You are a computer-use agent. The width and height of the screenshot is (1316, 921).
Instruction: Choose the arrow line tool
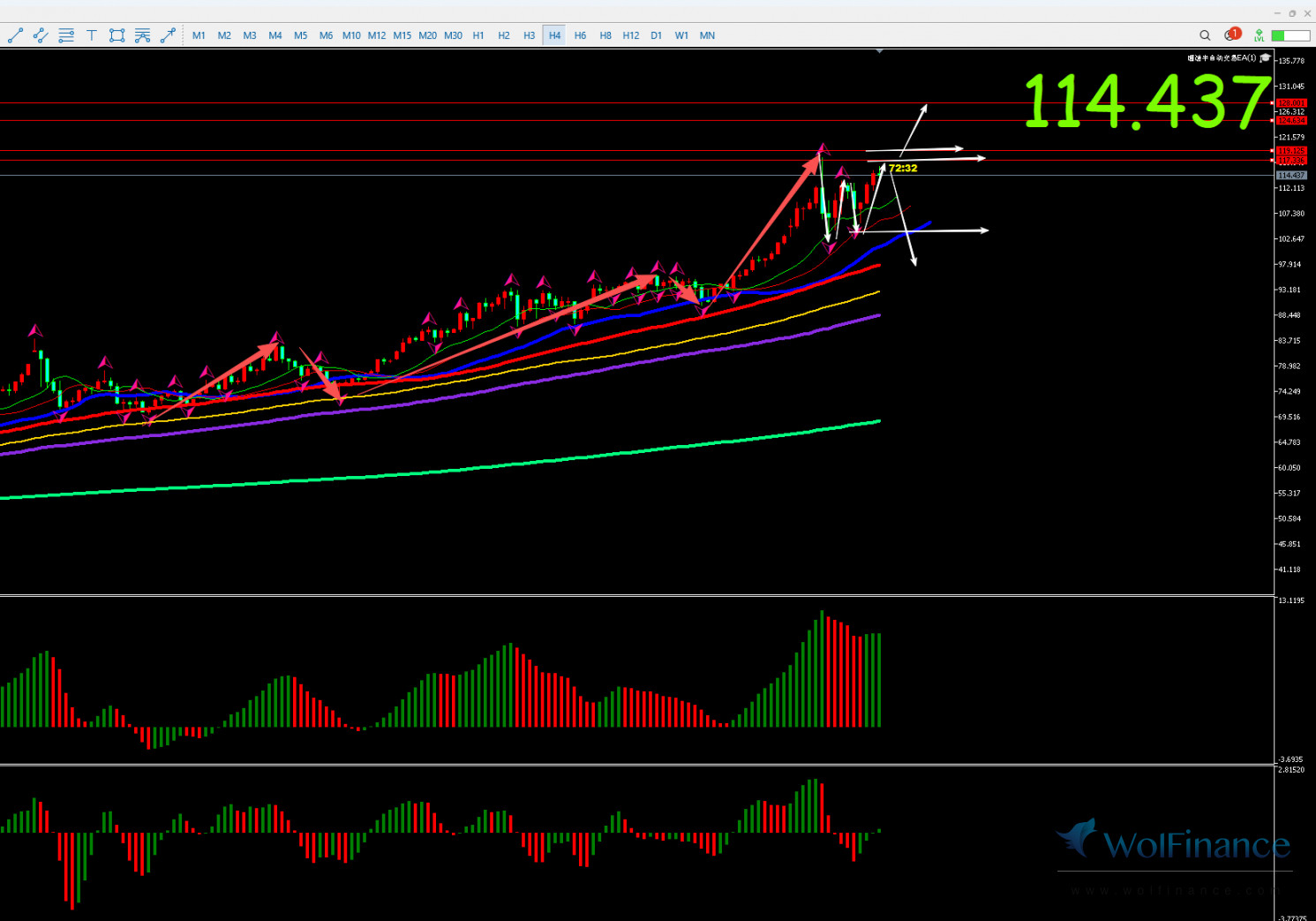(168, 35)
